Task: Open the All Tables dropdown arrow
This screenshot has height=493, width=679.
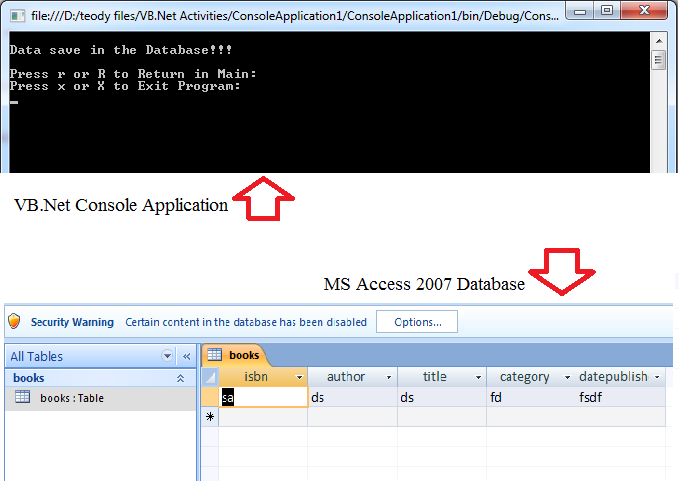Action: click(x=167, y=356)
